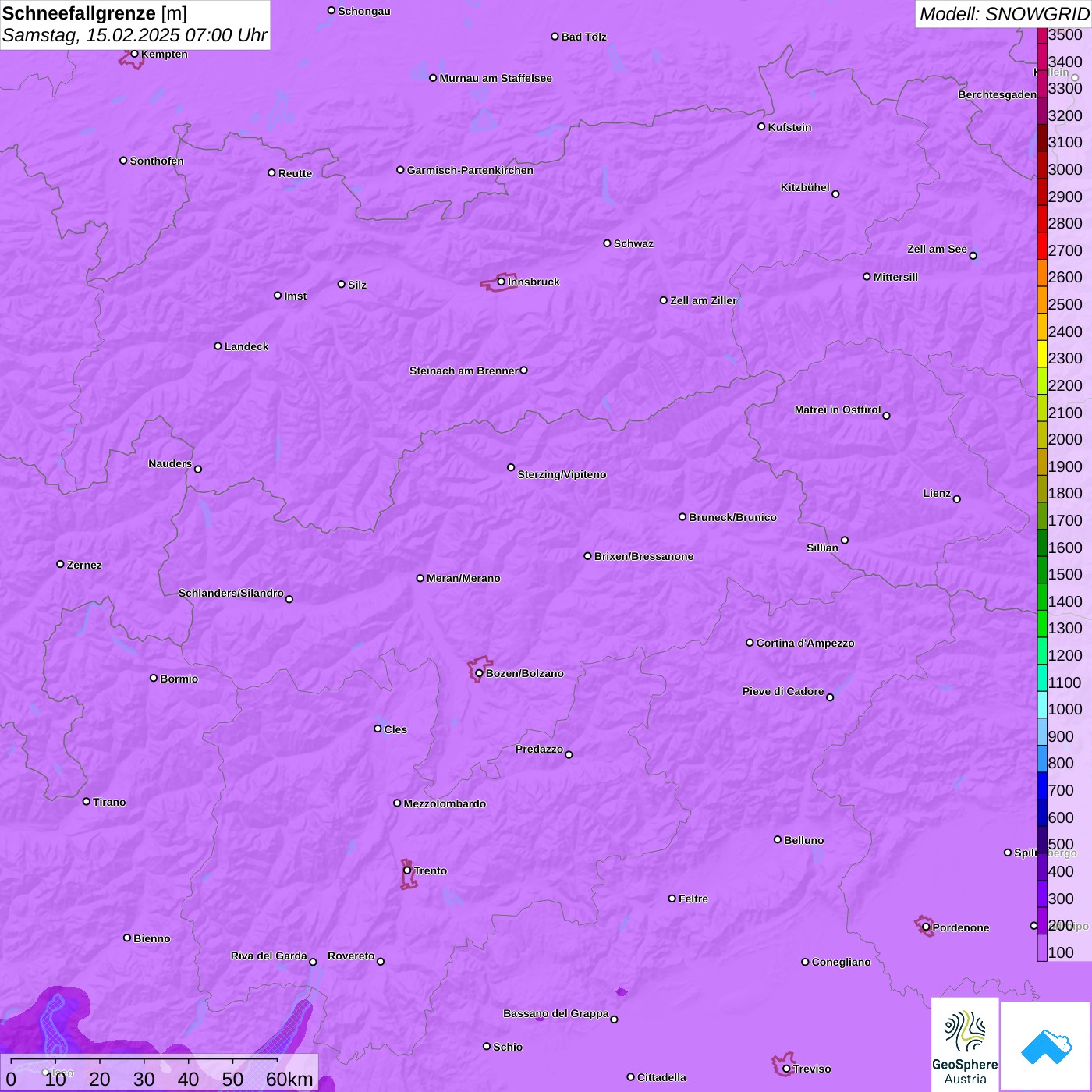The image size is (1092, 1092).
Task: Click the Conegliano location dot
Action: tap(805, 962)
